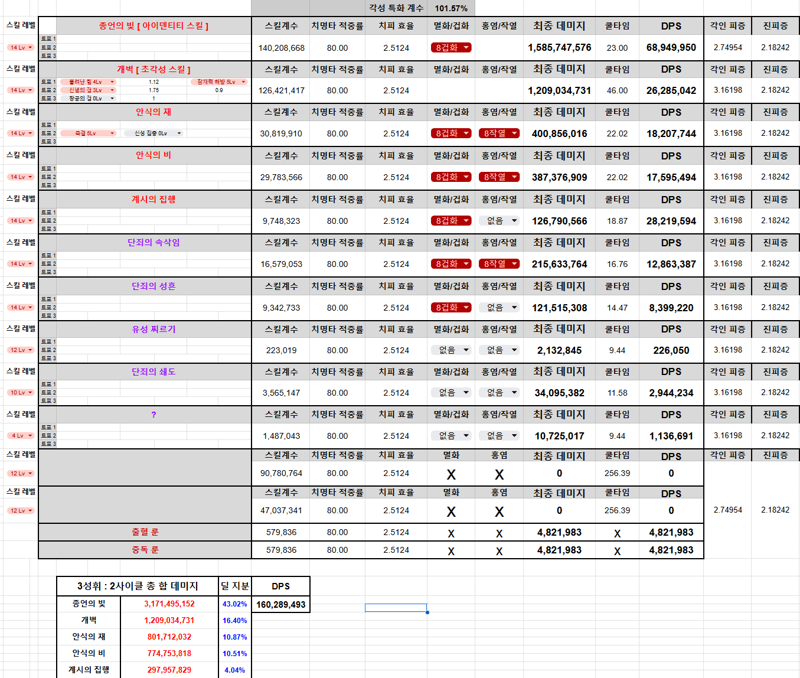The height and width of the screenshot is (678, 800).
Task: Open the 홍염/작열 없음 dropdown for 유성 찌르기
Action: [499, 350]
